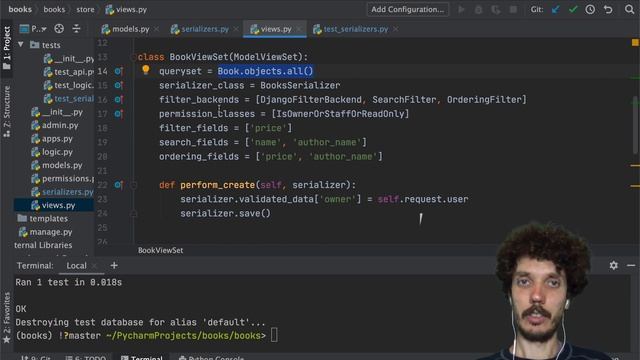The height and width of the screenshot is (360, 640).
Task: Open Add Configuration dropdown
Action: [x=407, y=9]
